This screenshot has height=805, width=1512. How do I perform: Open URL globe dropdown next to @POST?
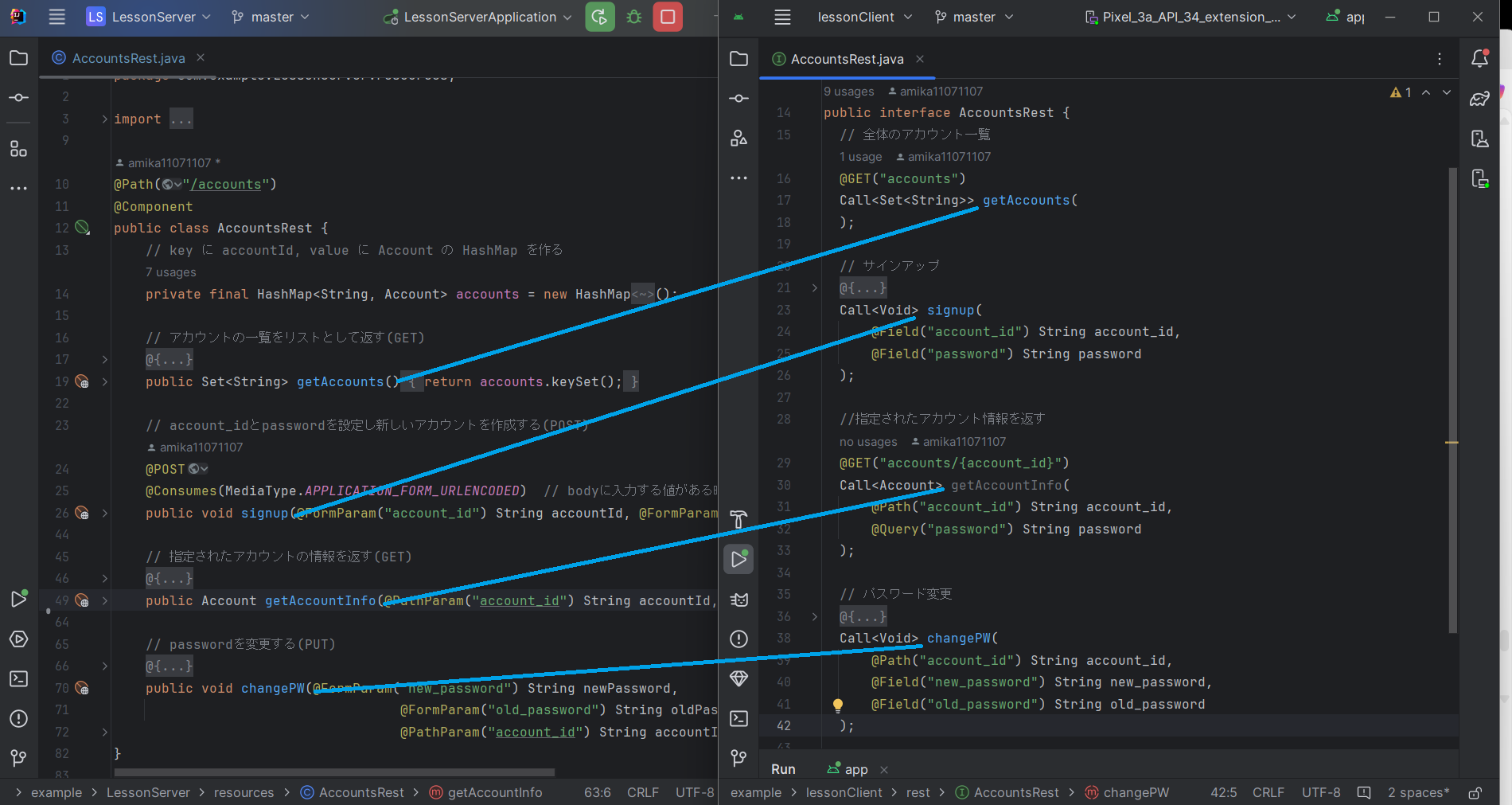198,469
